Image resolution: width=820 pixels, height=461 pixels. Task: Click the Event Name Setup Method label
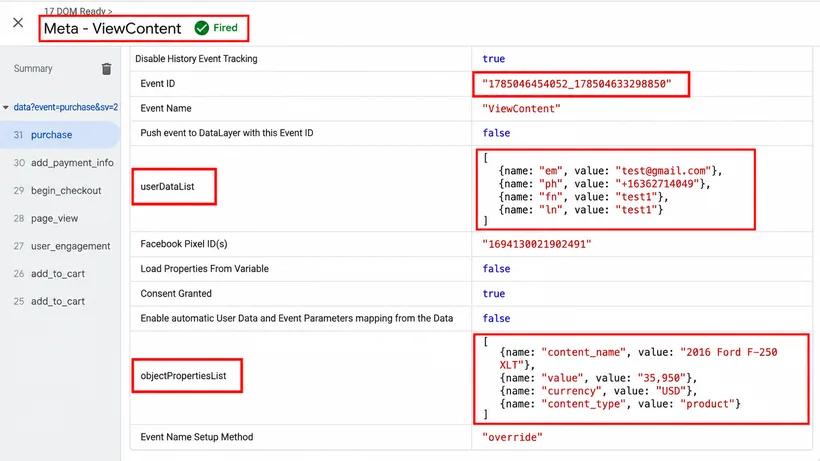pyautogui.click(x=197, y=437)
